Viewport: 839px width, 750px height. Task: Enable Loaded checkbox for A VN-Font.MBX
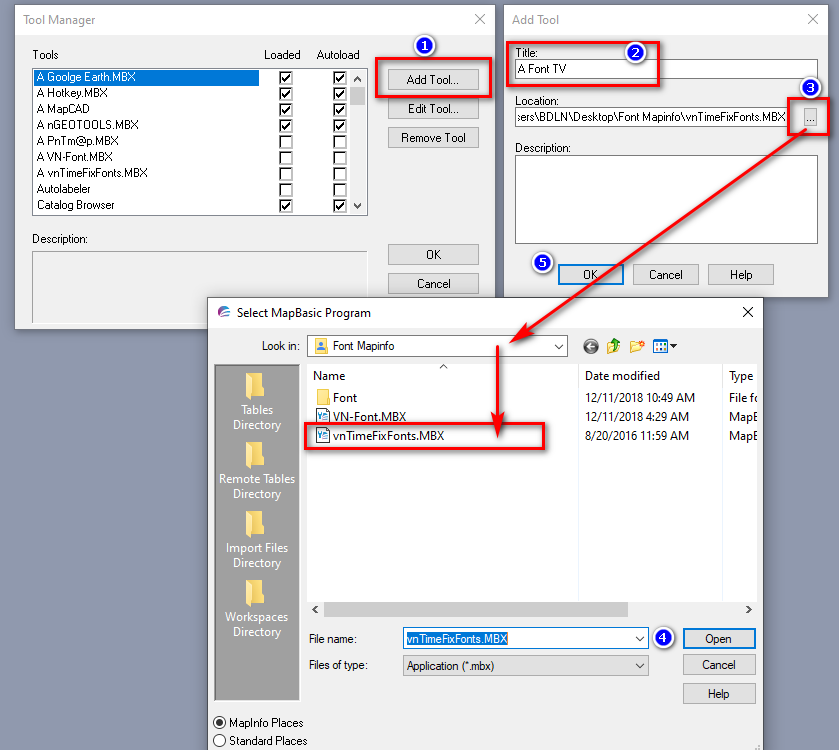[x=286, y=157]
